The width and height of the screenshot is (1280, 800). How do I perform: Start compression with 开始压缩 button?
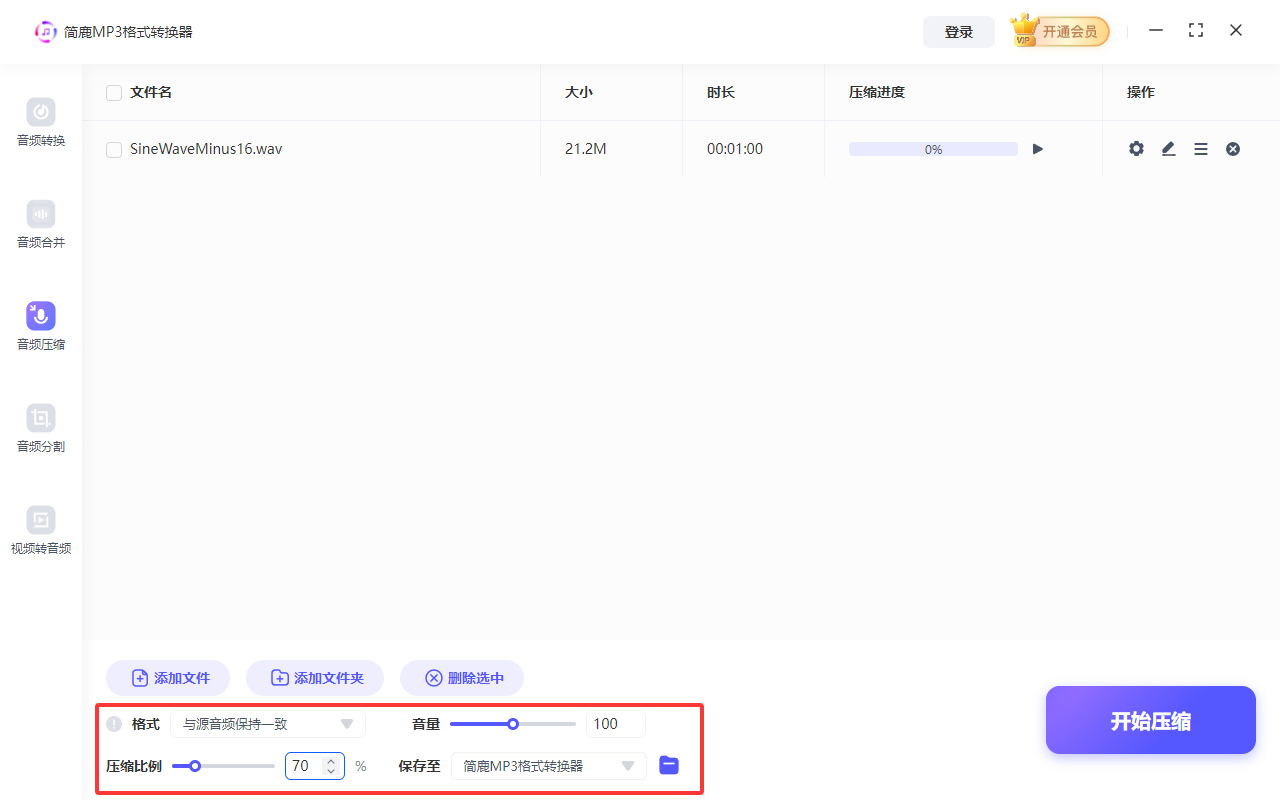coord(1150,720)
